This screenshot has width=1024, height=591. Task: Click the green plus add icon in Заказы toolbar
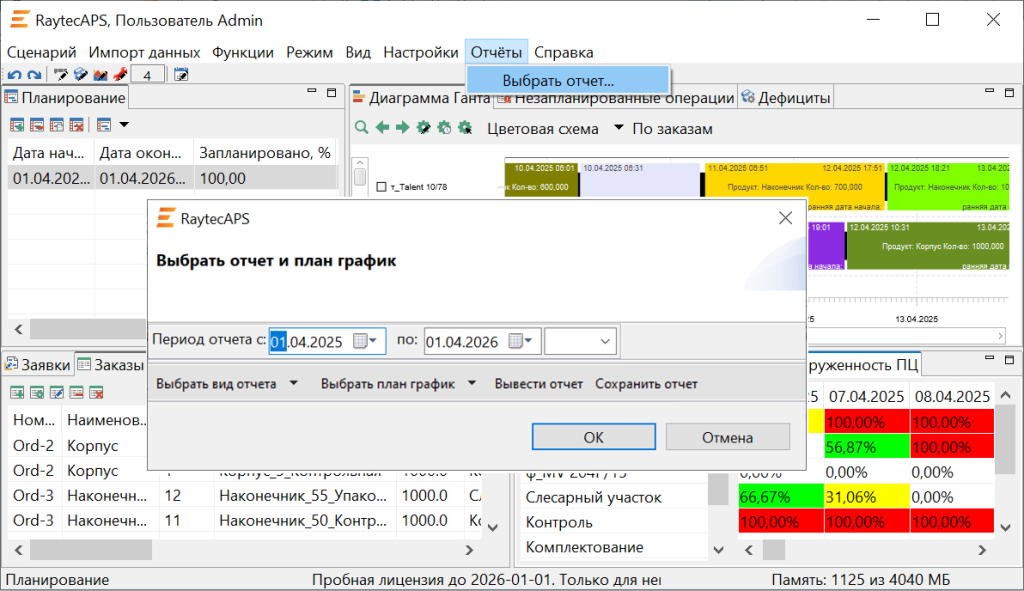[17, 392]
